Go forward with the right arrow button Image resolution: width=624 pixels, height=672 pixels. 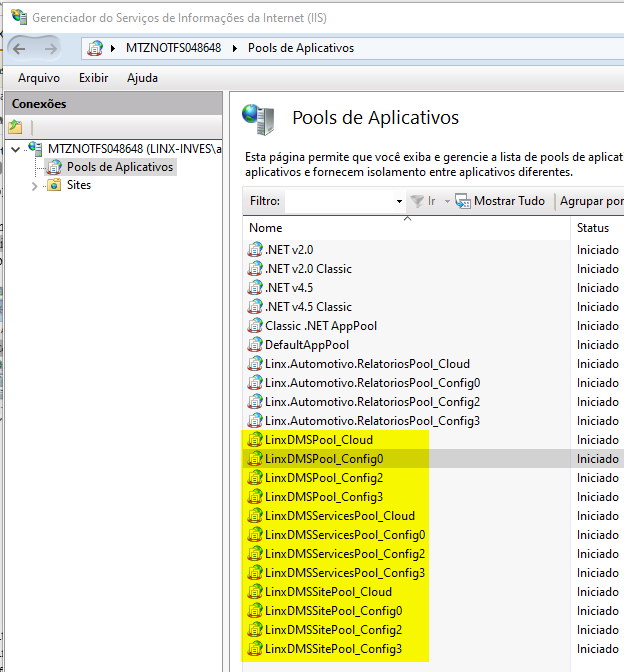pyautogui.click(x=51, y=48)
